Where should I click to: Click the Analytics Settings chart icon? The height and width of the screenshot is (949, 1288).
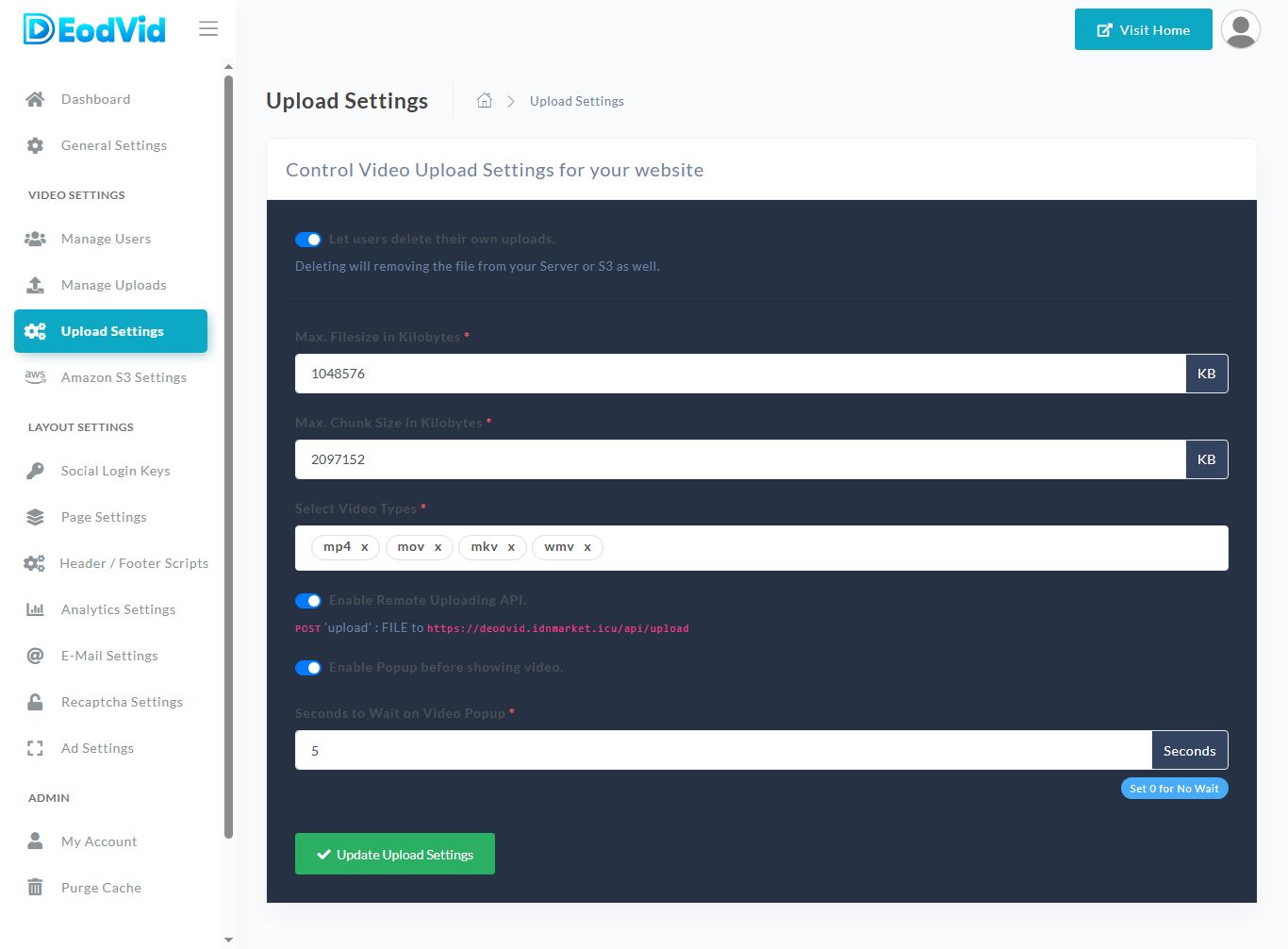[35, 609]
